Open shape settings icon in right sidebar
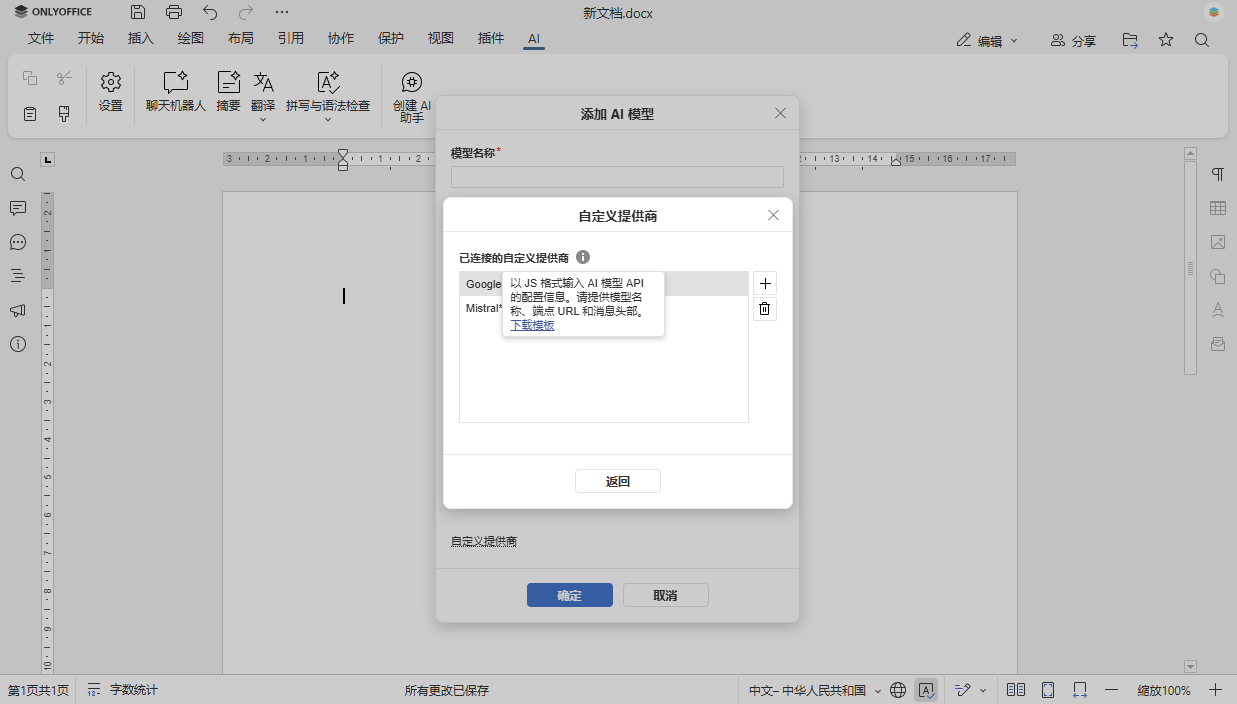Viewport: 1237px width, 704px height. click(x=1218, y=276)
